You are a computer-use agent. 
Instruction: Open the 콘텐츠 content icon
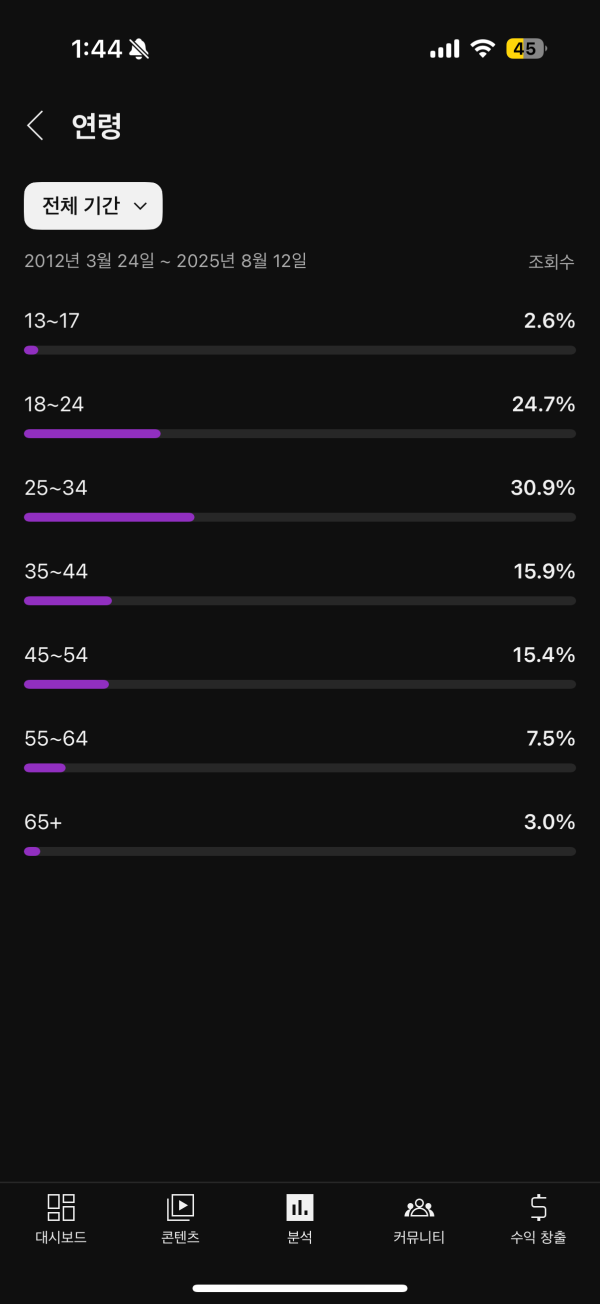(x=180, y=1208)
